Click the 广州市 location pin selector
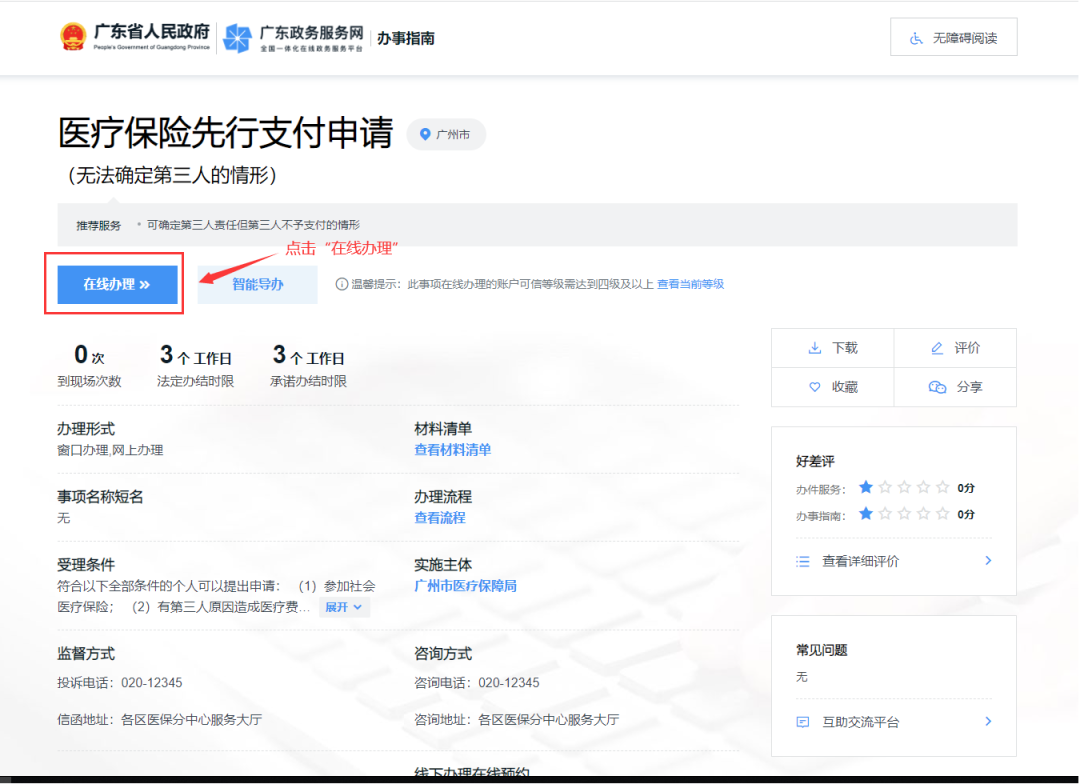Image resolution: width=1080 pixels, height=784 pixels. click(446, 134)
